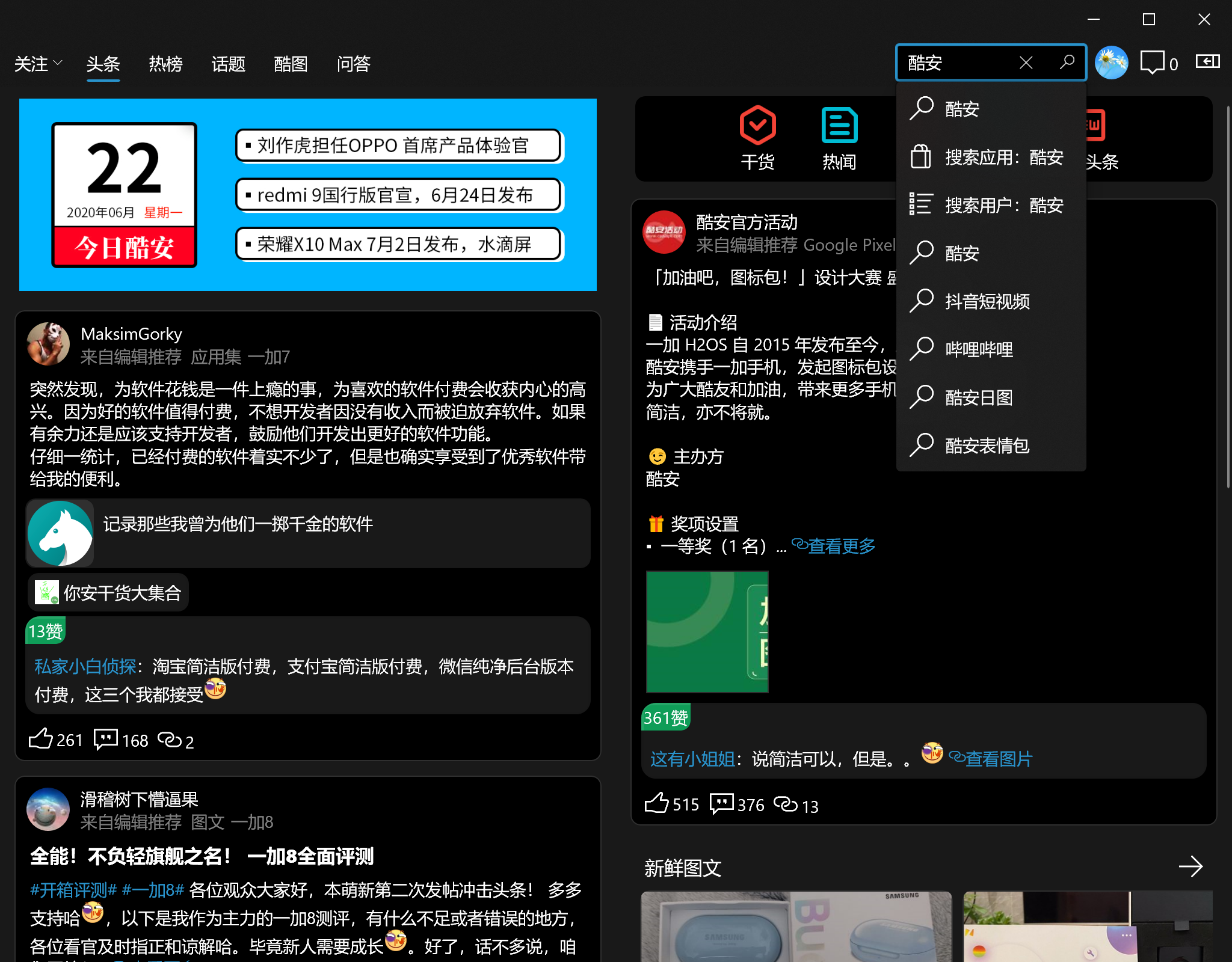1232x962 pixels.
Task: Click the magnifier search icon in search box
Action: [x=1067, y=62]
